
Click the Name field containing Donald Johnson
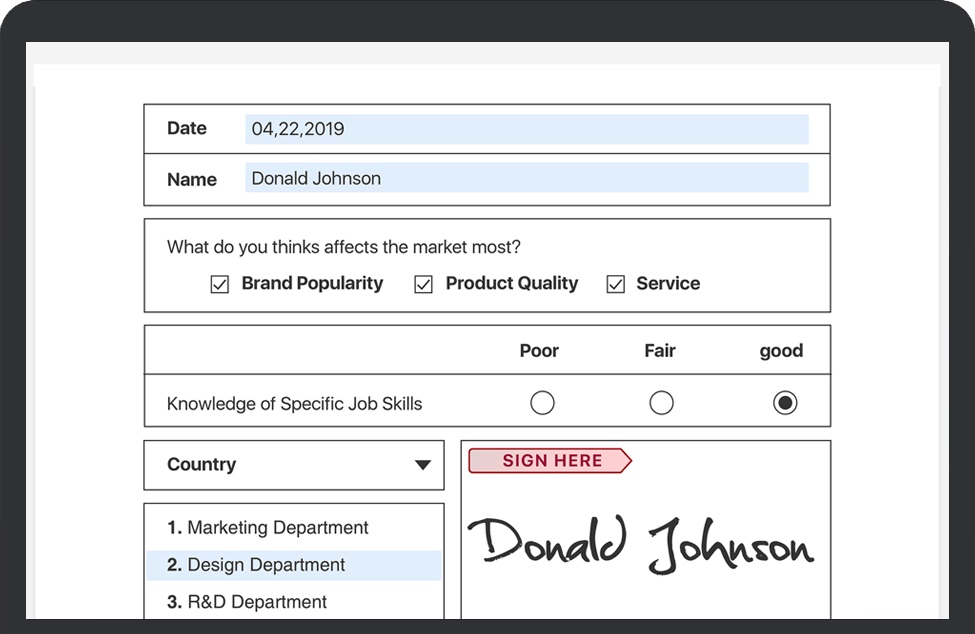coord(526,179)
